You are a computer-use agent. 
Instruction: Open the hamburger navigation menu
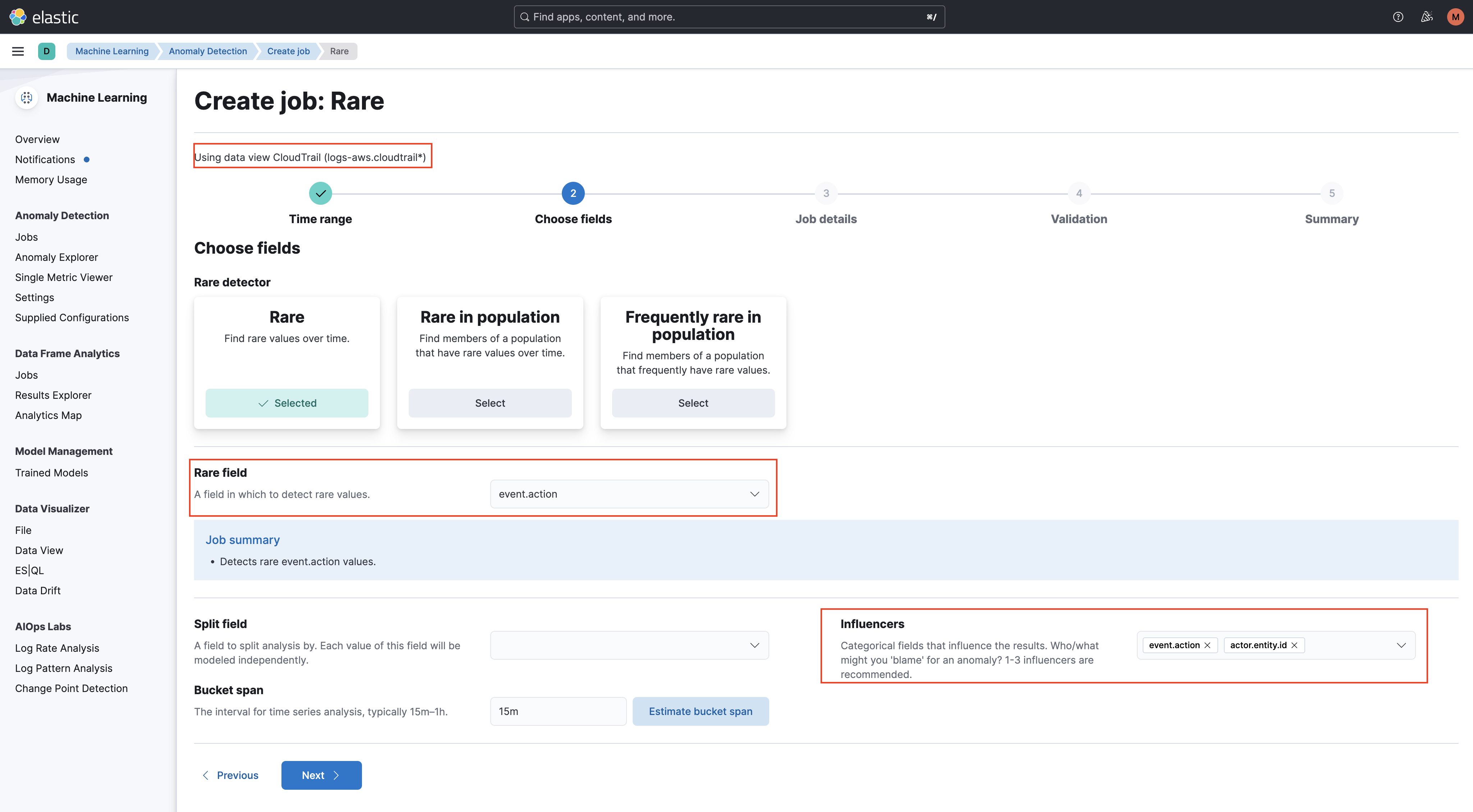coord(18,51)
